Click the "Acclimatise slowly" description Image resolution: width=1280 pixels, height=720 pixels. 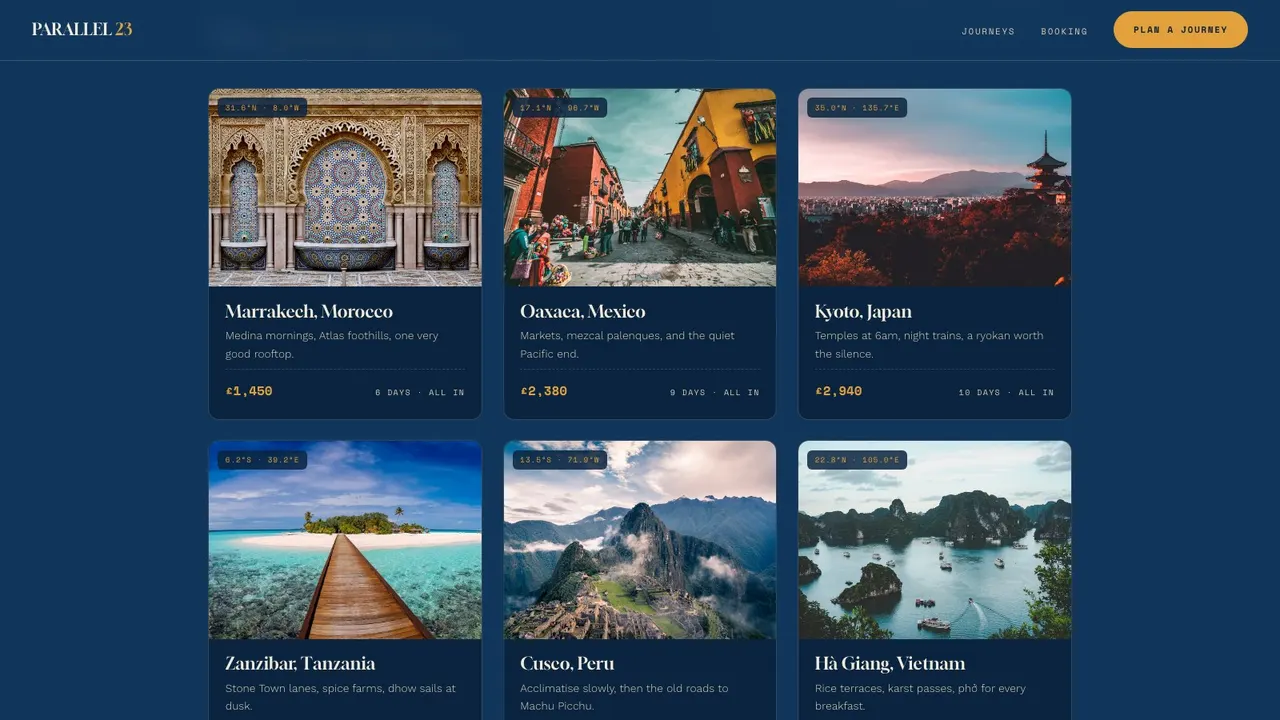(624, 697)
